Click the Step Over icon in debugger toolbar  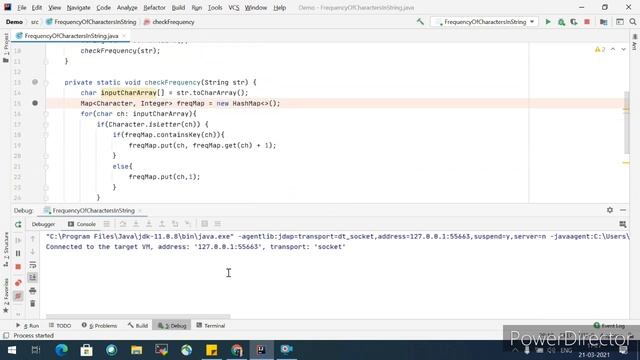pos(123,224)
